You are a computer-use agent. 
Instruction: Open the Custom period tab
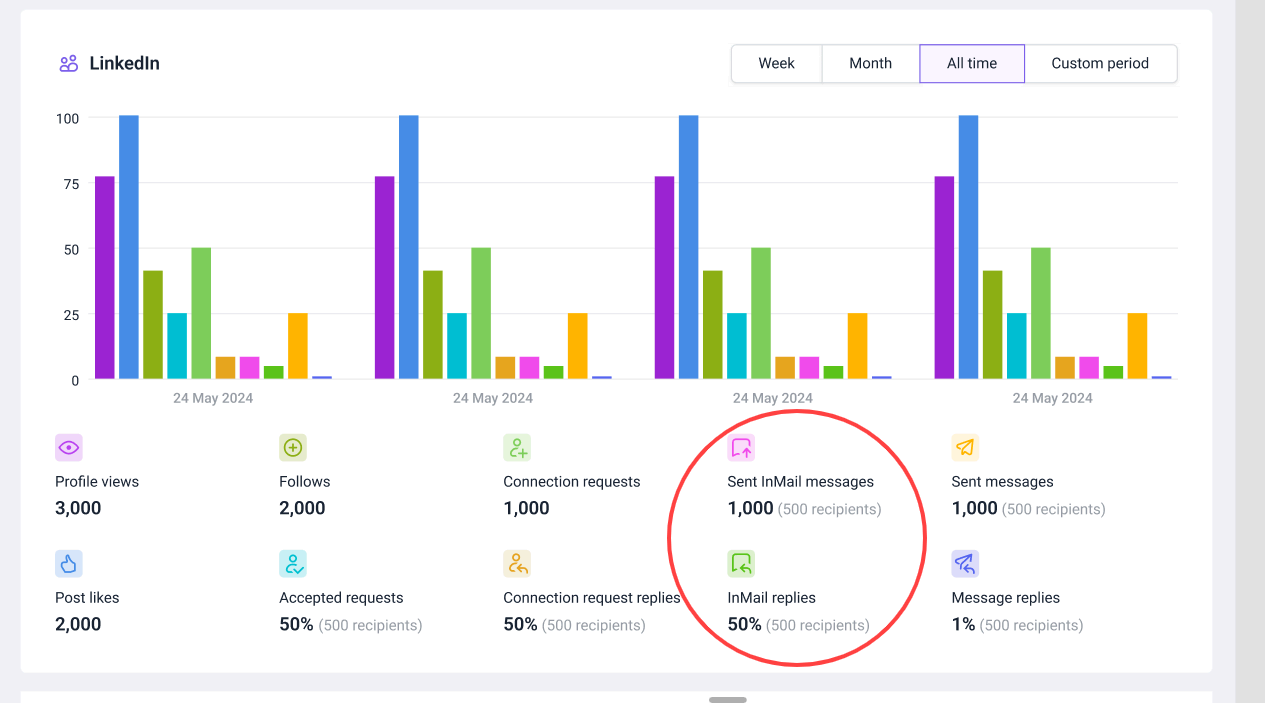click(1100, 63)
